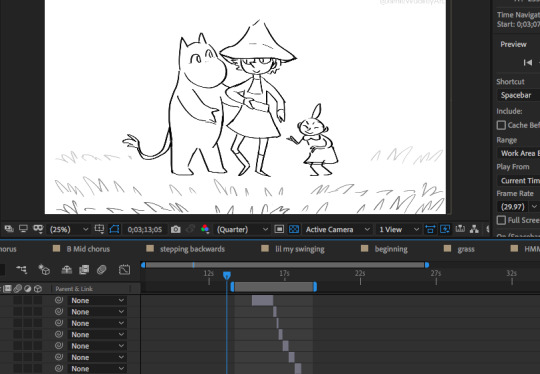
Task: Open the RGB channel display icon
Action: [205, 229]
